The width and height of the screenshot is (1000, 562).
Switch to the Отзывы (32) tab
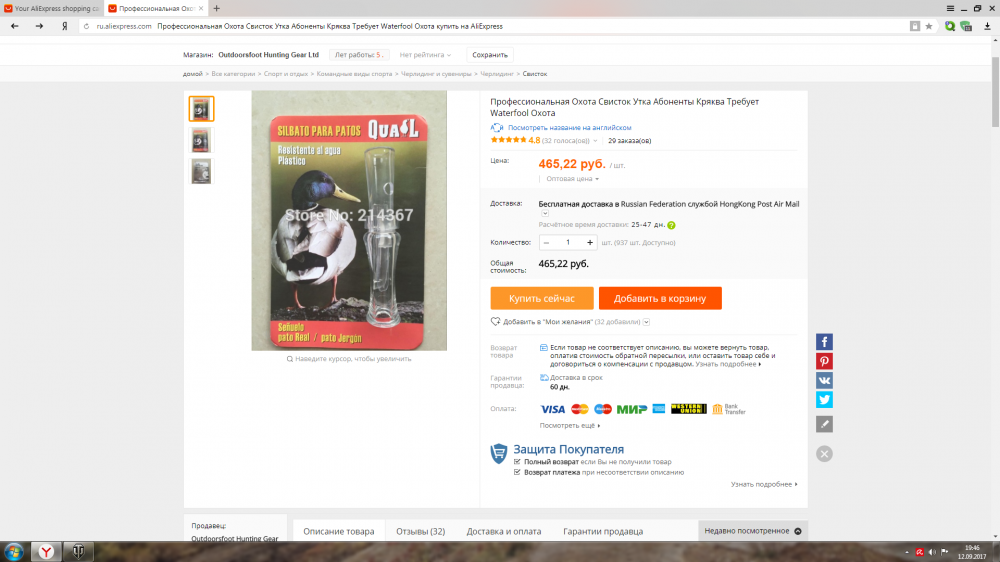(420, 531)
